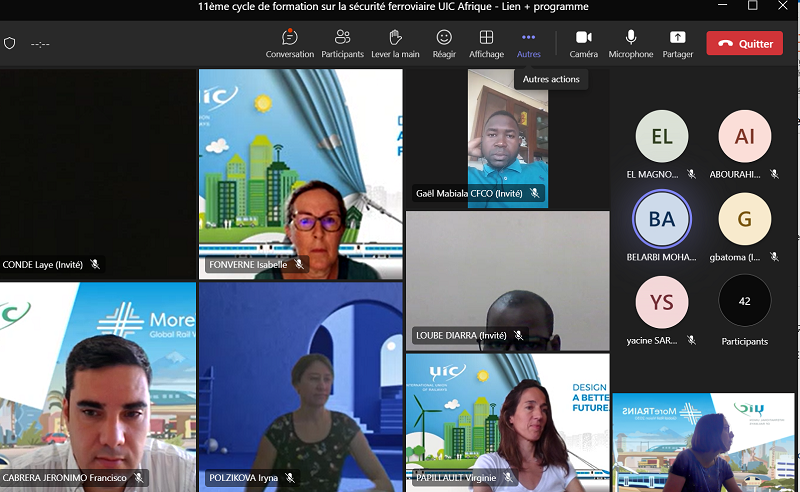Select the EL avatar of EL MAGNO...
Screen dimensions: 800x492
tap(662, 136)
